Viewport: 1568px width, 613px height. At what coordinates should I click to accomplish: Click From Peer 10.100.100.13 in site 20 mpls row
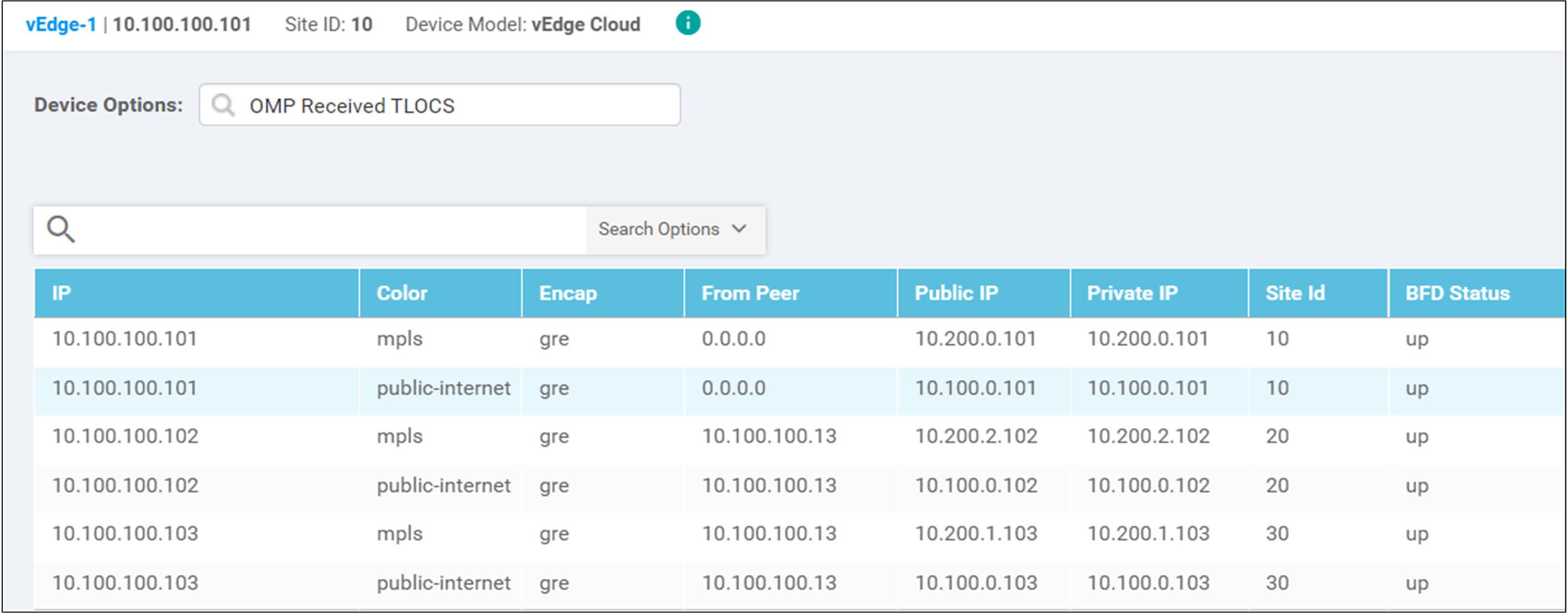coord(769,437)
